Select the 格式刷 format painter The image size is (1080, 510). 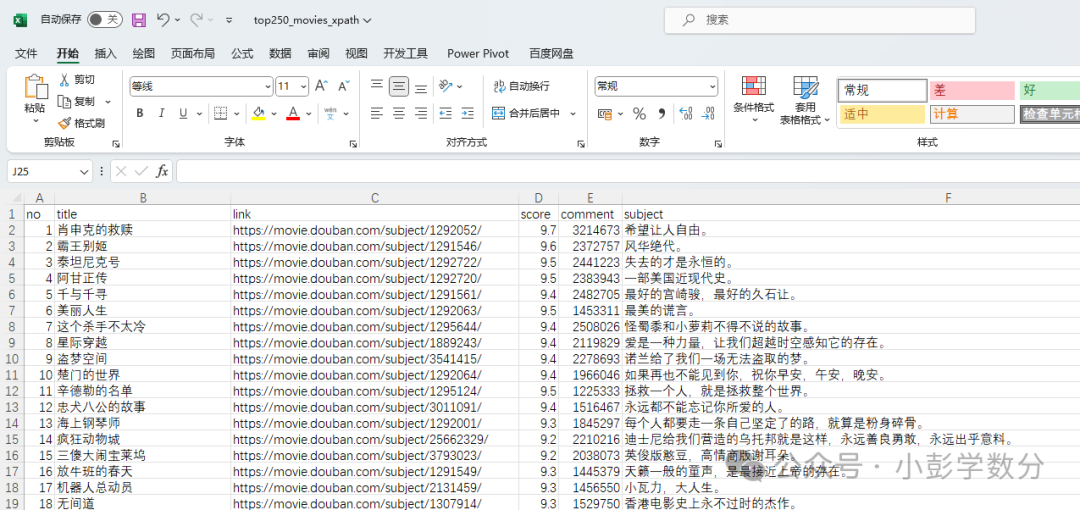[81, 123]
